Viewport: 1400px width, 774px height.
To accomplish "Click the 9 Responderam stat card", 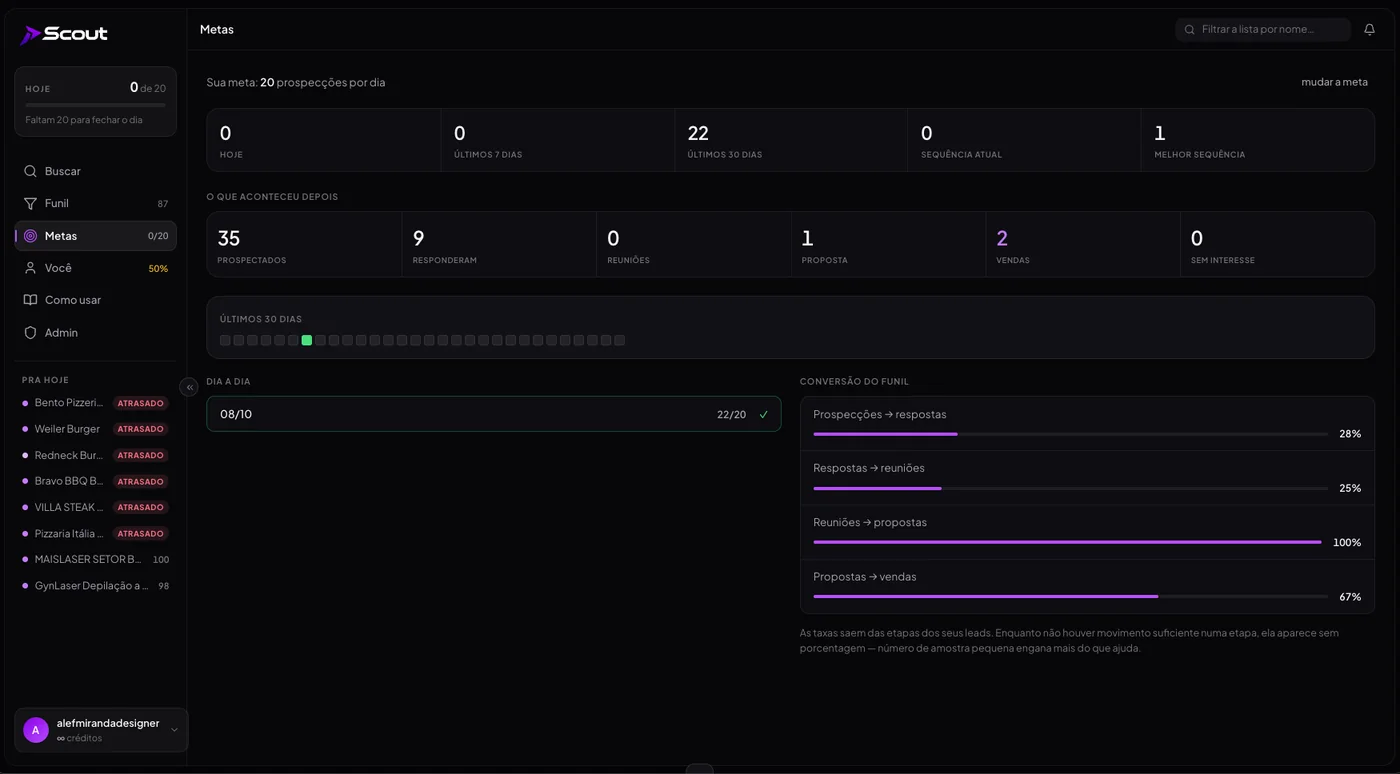I will click(x=499, y=244).
